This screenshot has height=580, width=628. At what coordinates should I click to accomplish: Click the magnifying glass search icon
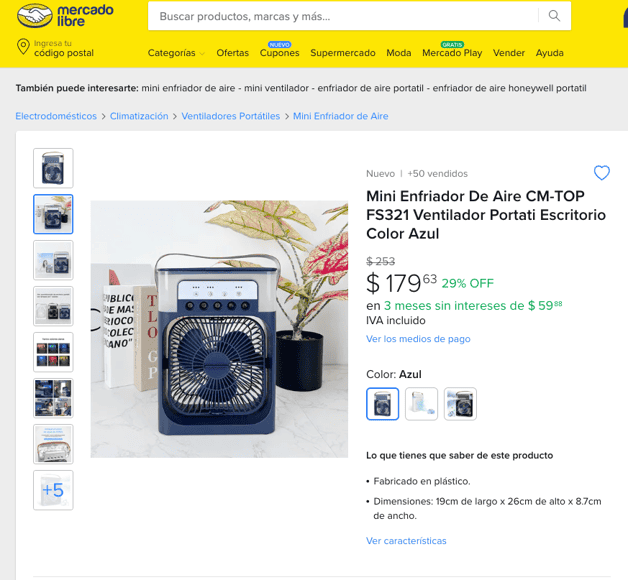pos(554,16)
